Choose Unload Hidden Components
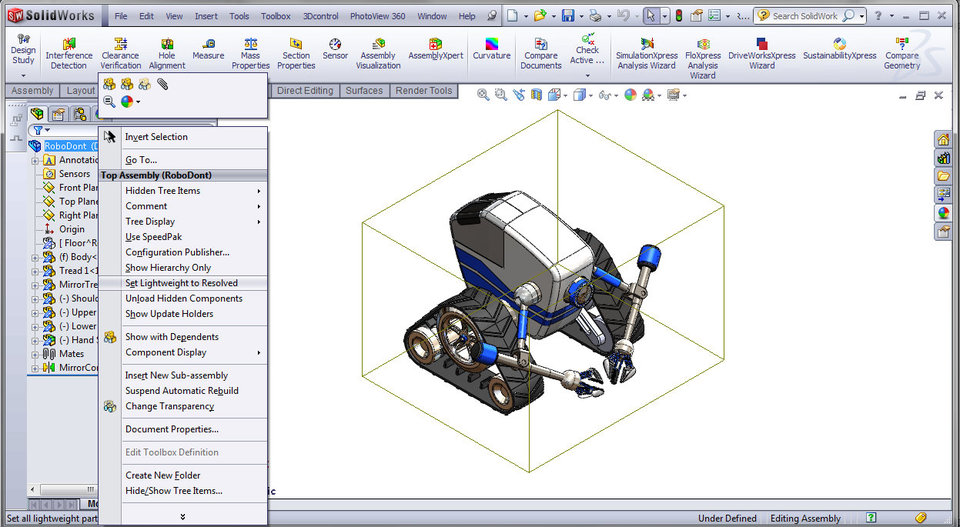Viewport: 960px width, 527px height. click(182, 299)
